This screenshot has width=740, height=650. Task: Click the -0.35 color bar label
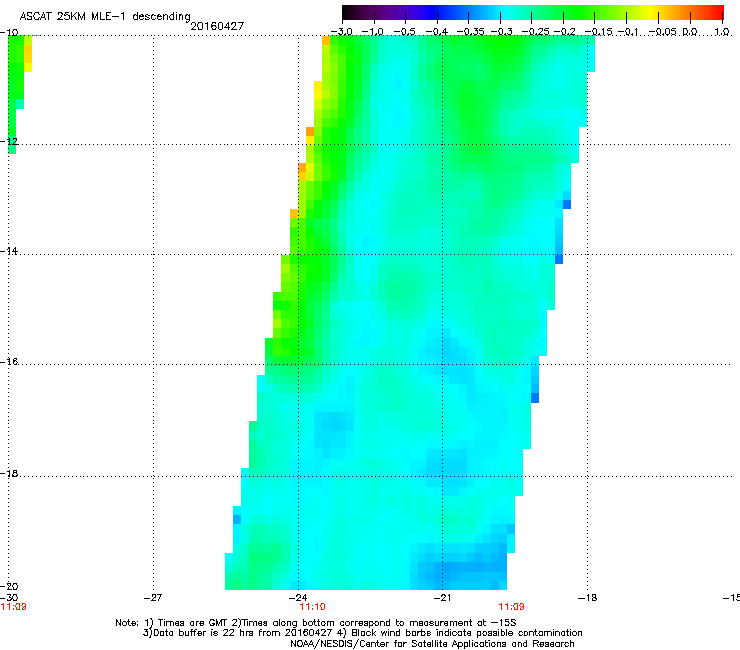point(470,32)
